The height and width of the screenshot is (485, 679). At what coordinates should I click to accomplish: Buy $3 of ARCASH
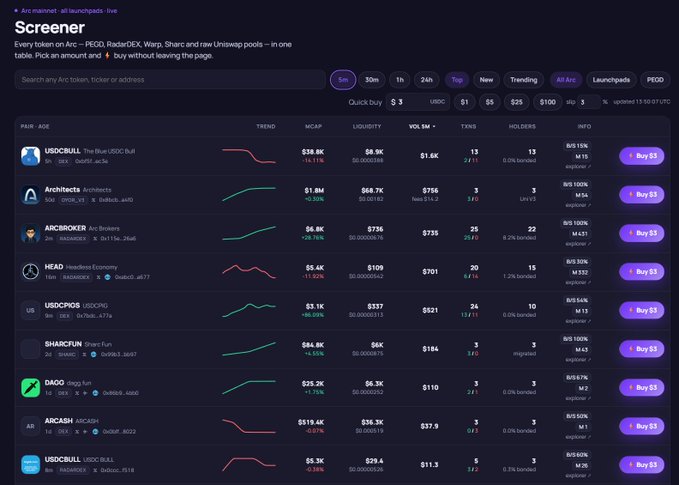641,426
